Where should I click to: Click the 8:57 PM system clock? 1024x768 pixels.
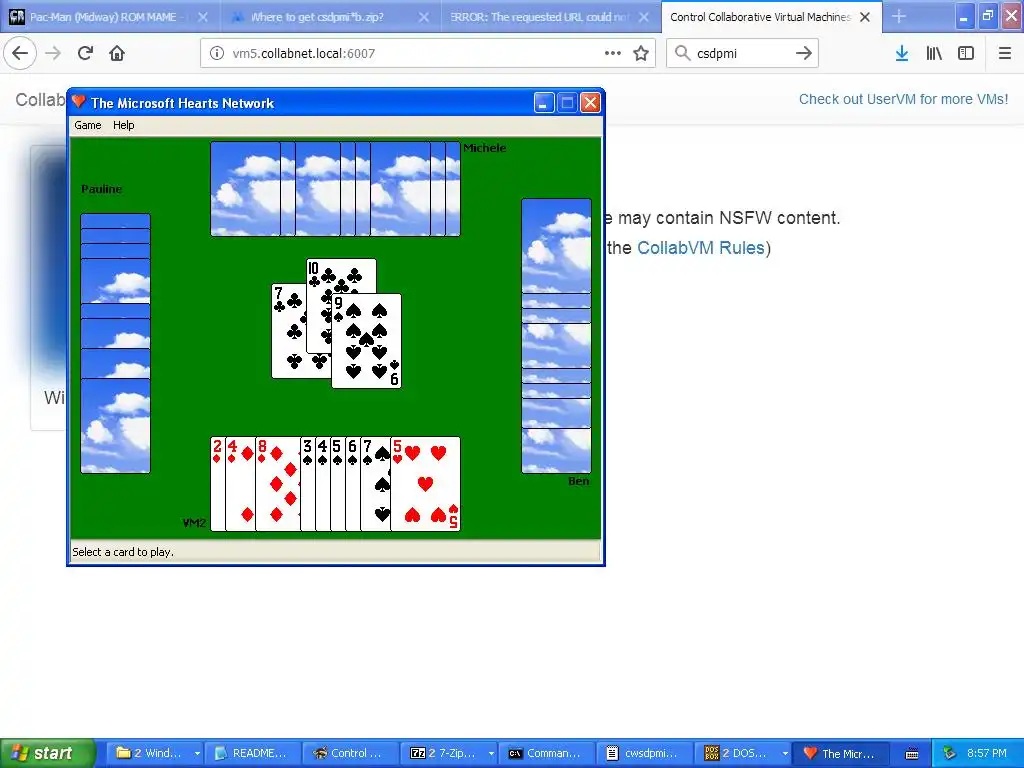(x=987, y=754)
